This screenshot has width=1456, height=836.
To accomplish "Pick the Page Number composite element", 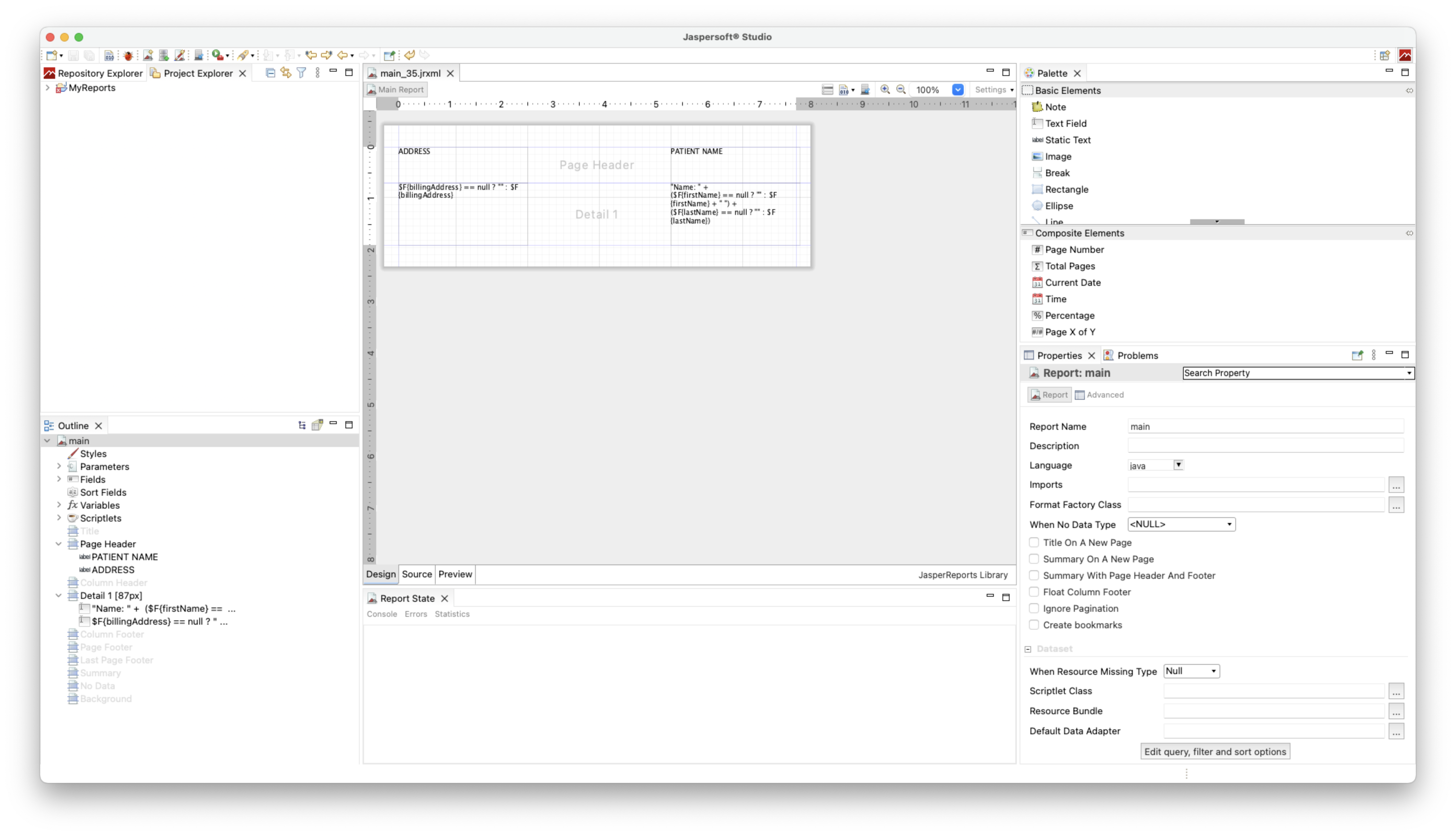I will click(1074, 250).
